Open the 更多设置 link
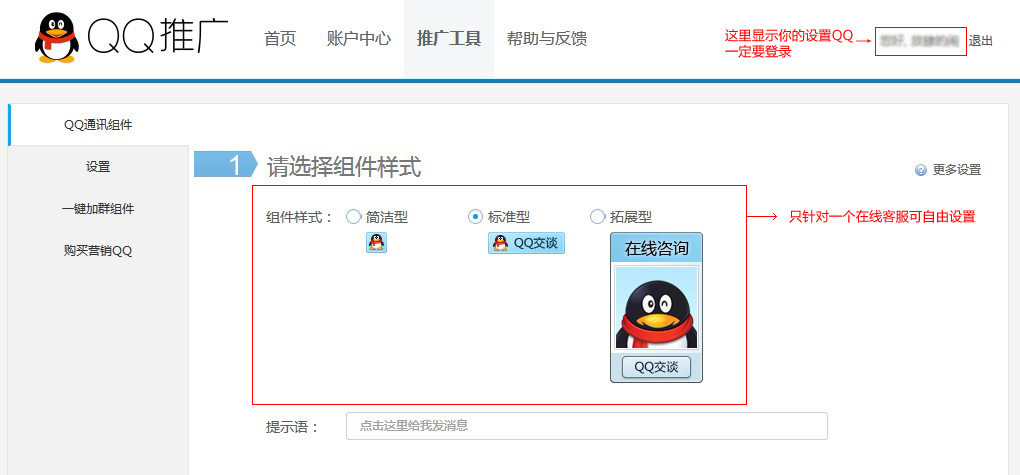 [956, 170]
